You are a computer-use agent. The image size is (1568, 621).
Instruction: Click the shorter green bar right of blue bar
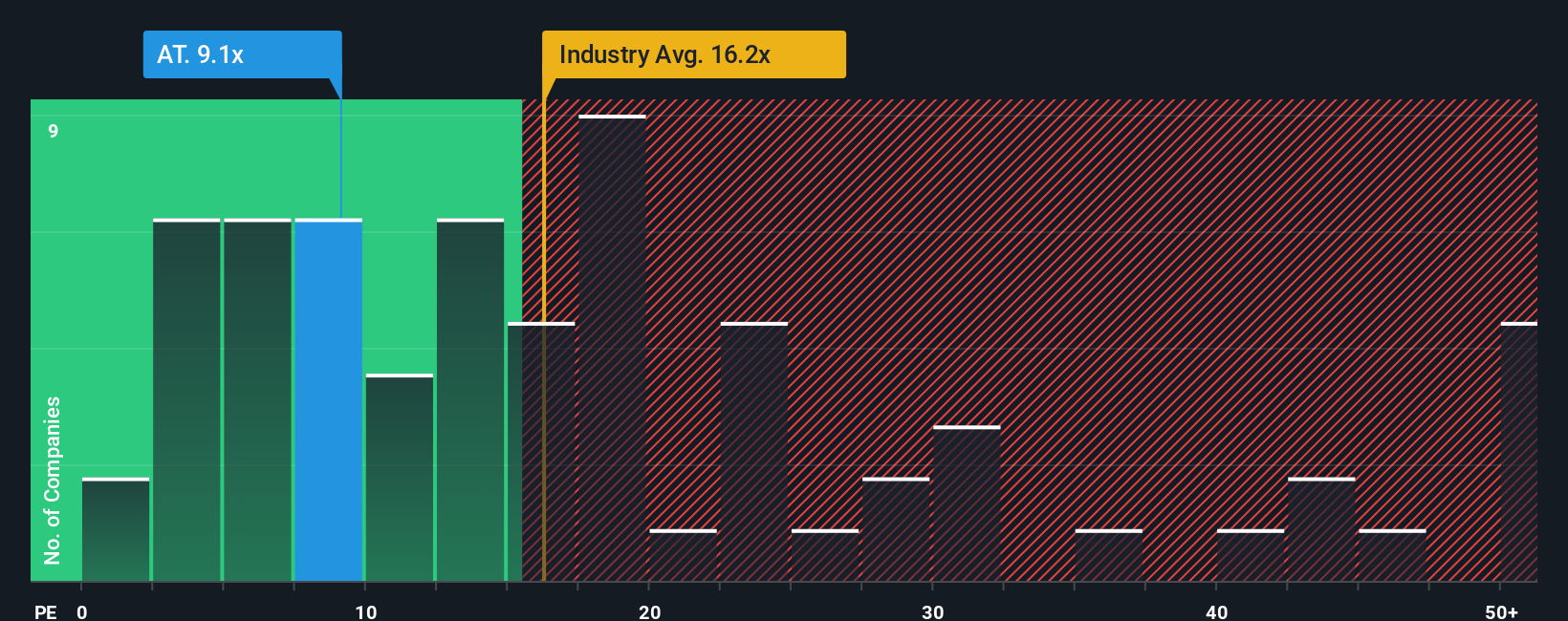[400, 478]
